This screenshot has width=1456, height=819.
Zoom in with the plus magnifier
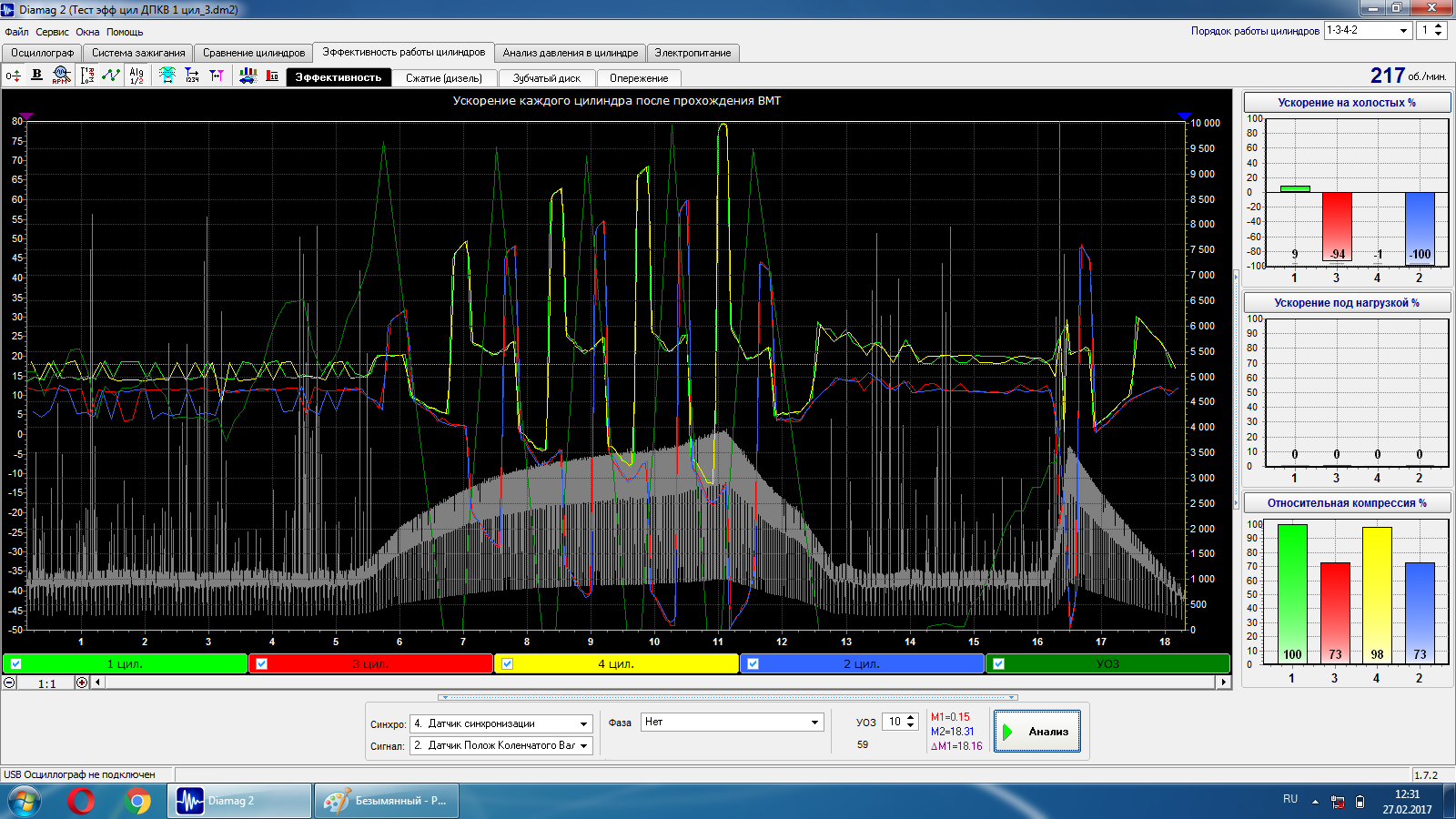[x=82, y=682]
